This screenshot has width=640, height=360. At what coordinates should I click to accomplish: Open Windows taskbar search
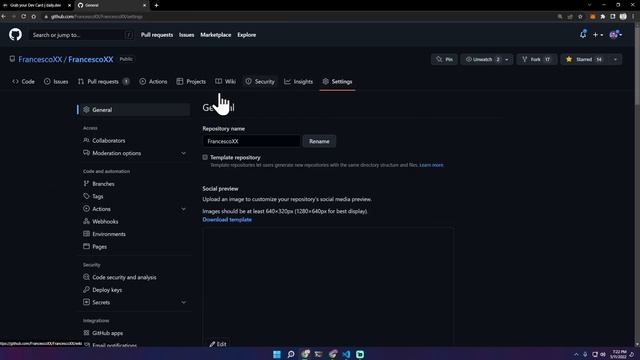click(x=291, y=354)
